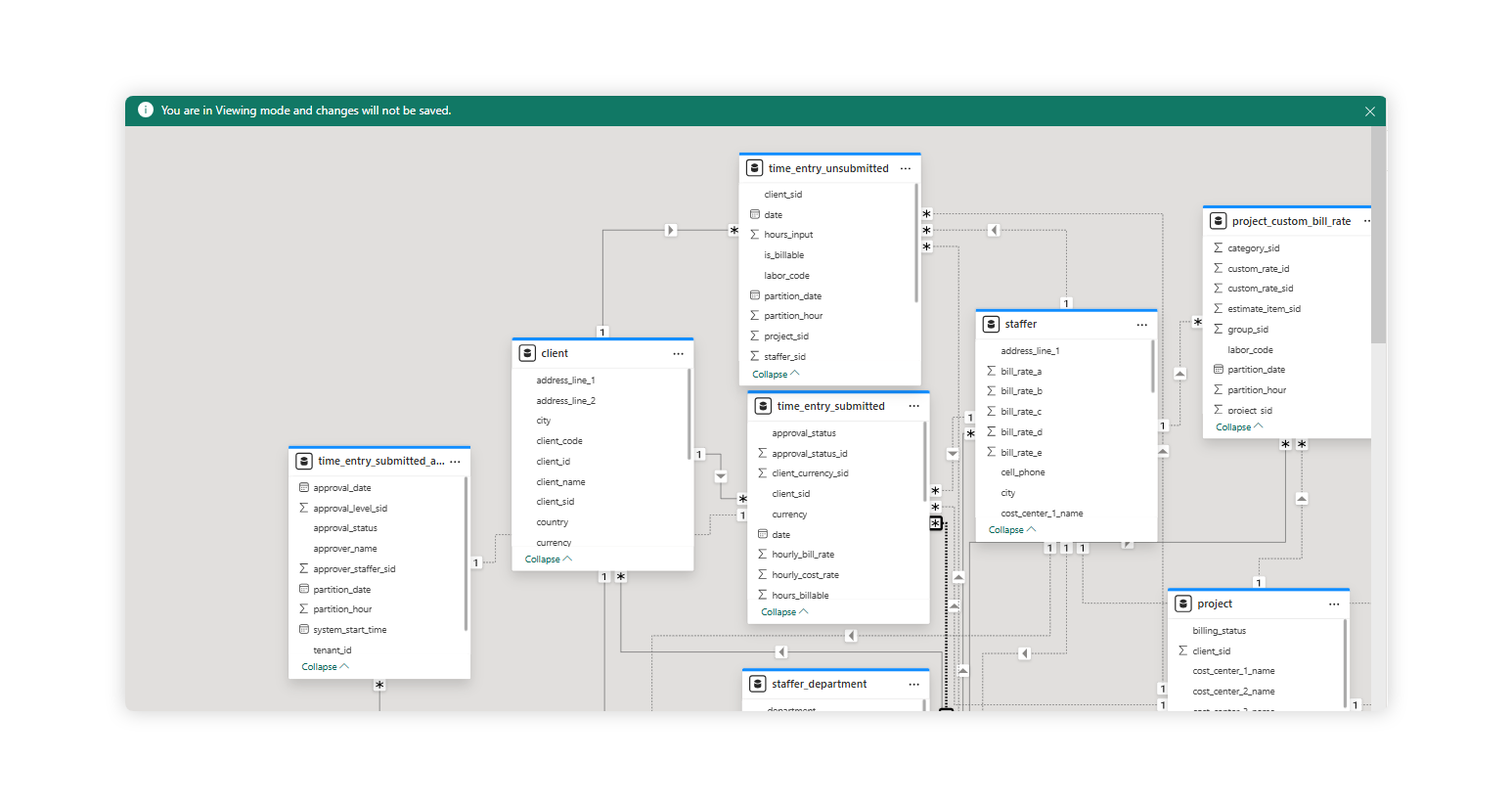Open more options for staffer_department table
1512x806 pixels.
[913, 684]
